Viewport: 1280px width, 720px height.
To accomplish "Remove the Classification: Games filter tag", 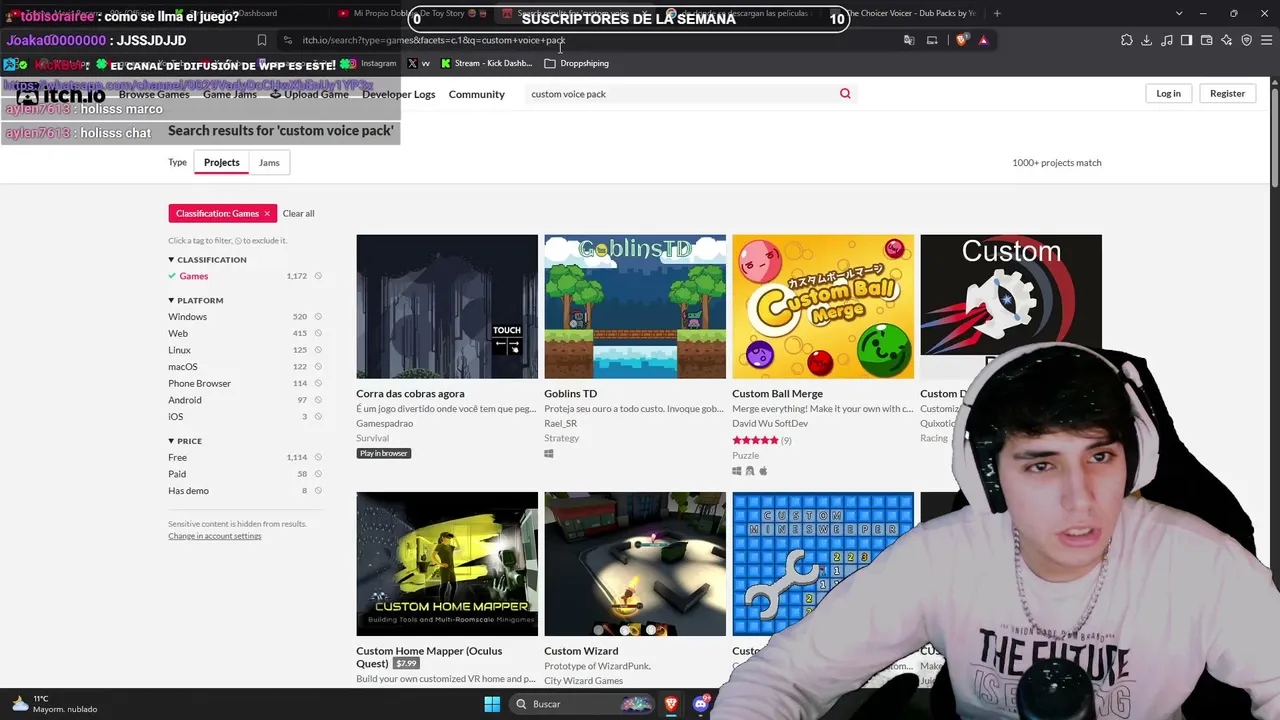I will (x=267, y=214).
